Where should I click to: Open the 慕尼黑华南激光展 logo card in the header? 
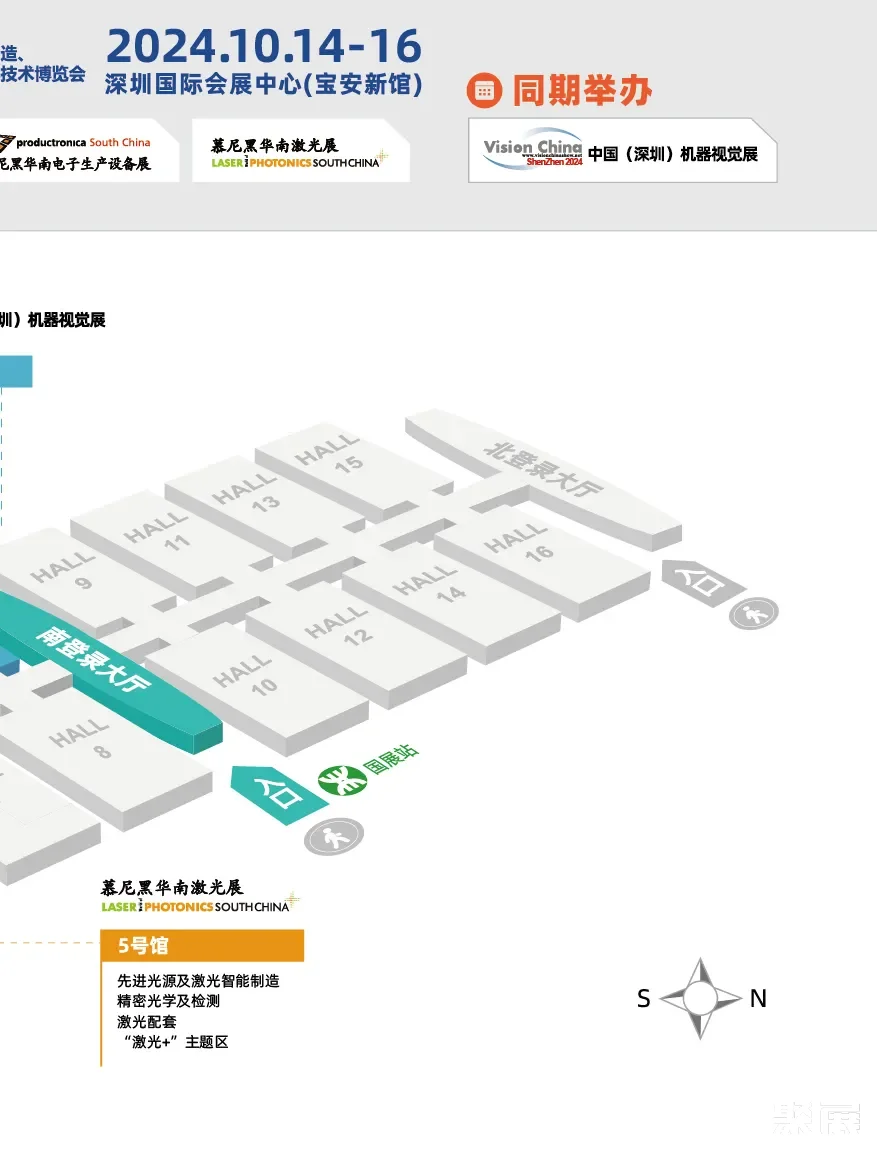coord(295,152)
